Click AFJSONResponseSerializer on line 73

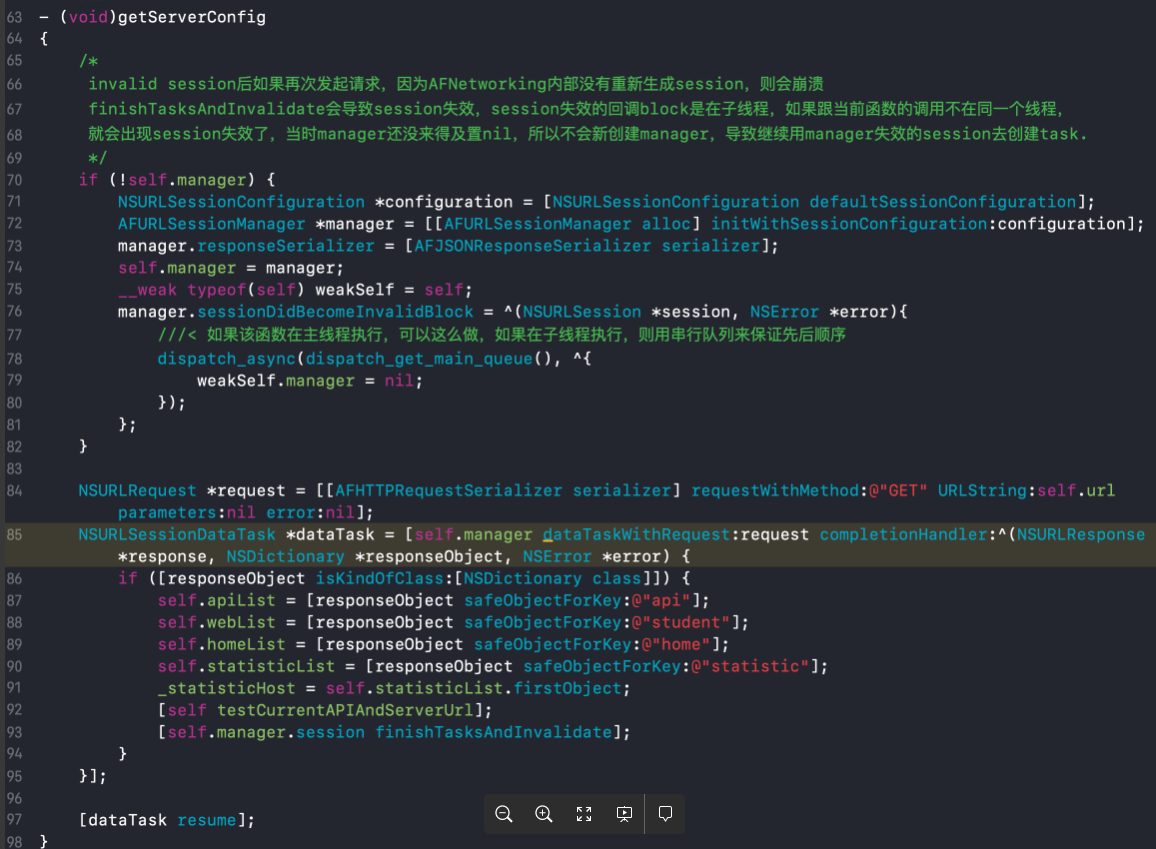pyautogui.click(x=532, y=246)
